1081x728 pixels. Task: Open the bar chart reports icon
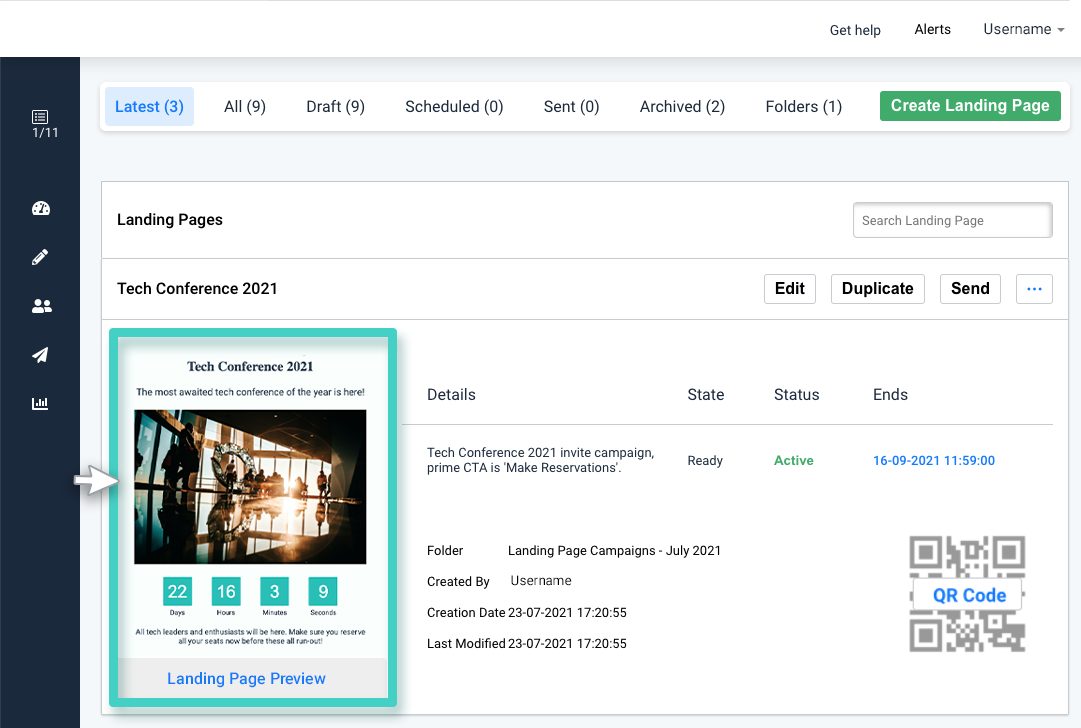[x=40, y=403]
